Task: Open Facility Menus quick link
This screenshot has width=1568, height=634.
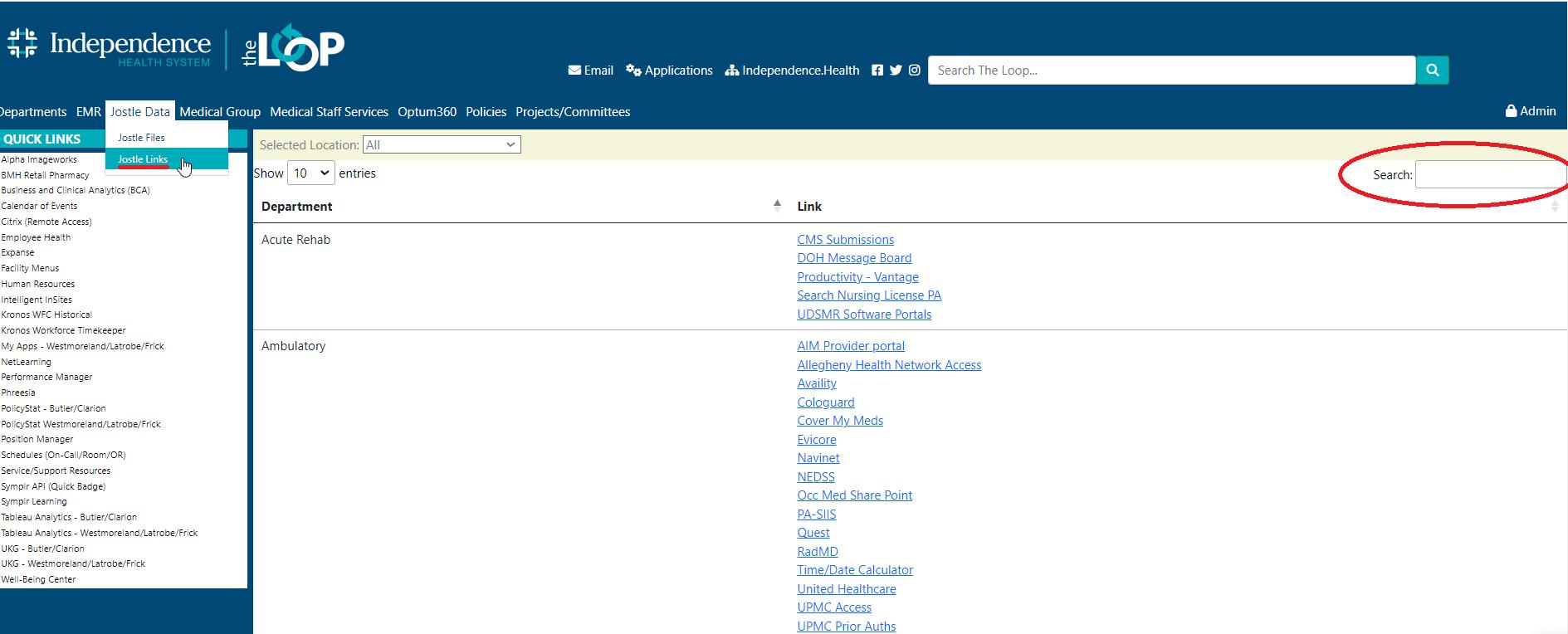Action: [x=30, y=268]
